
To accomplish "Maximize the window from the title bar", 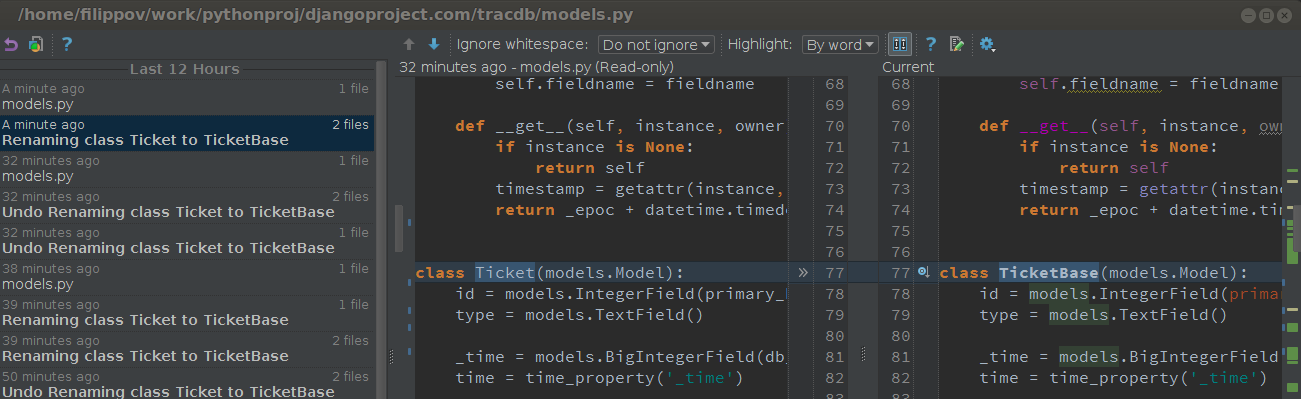I will click(1266, 14).
